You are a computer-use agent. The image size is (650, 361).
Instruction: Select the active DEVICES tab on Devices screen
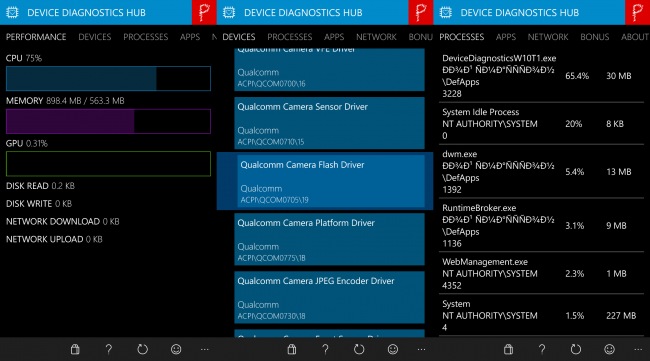click(239, 37)
